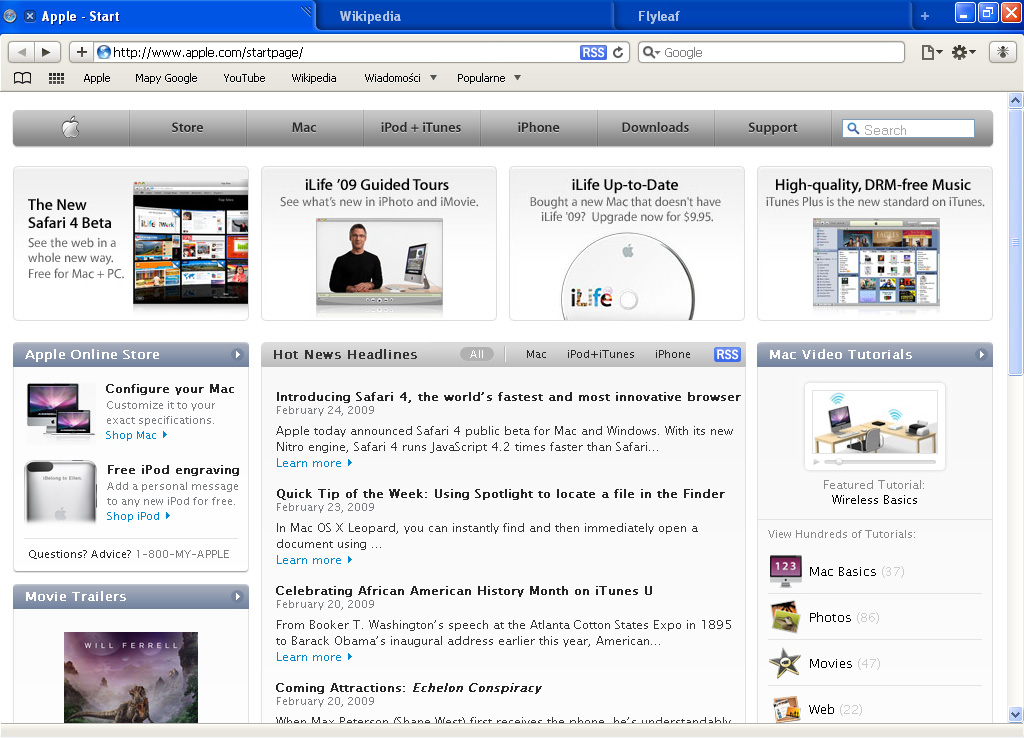
Task: Click the tutorial video progress slider
Action: point(875,462)
